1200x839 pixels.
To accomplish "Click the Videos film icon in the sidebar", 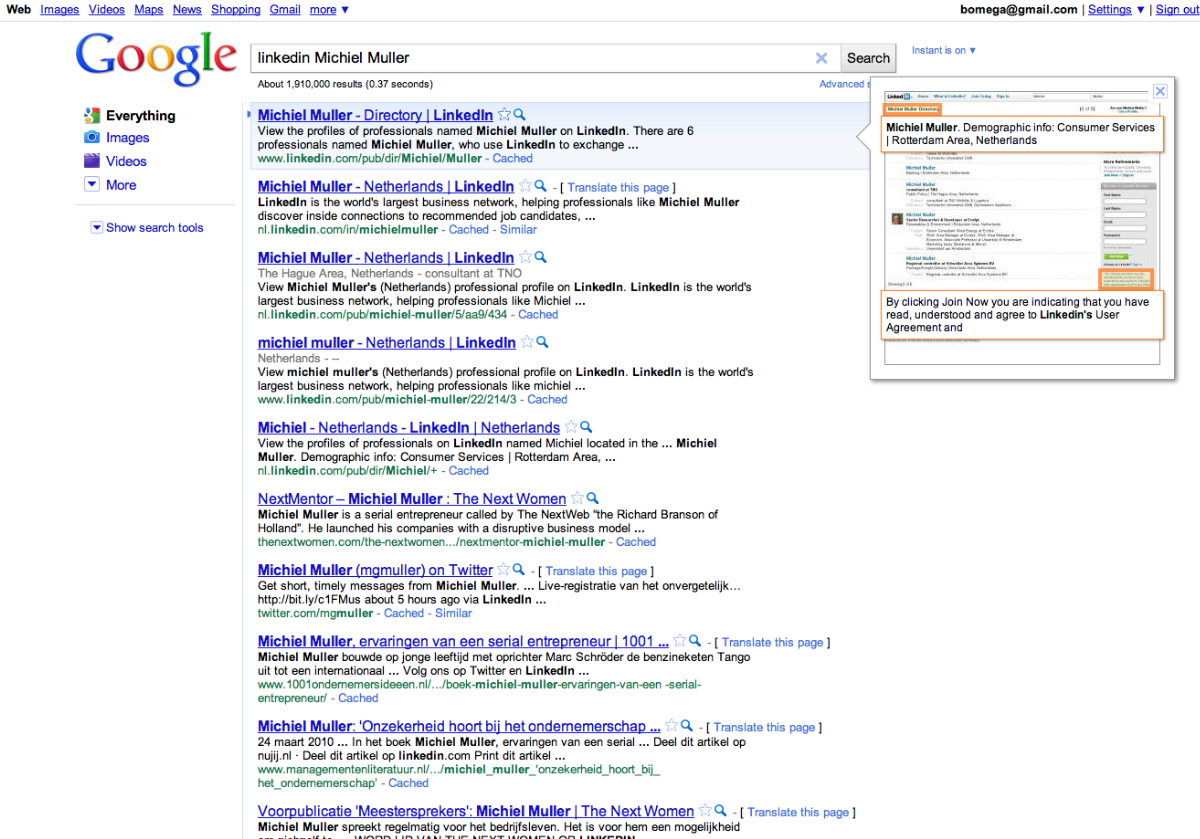I will 92,160.
